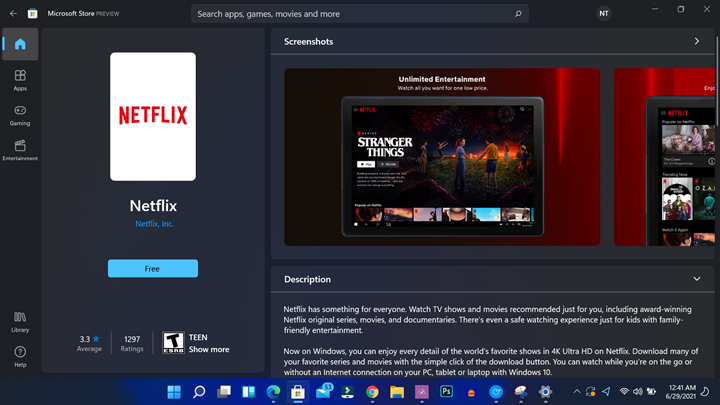720x405 pixels.
Task: Click Show more under TEEN rating
Action: pos(209,349)
